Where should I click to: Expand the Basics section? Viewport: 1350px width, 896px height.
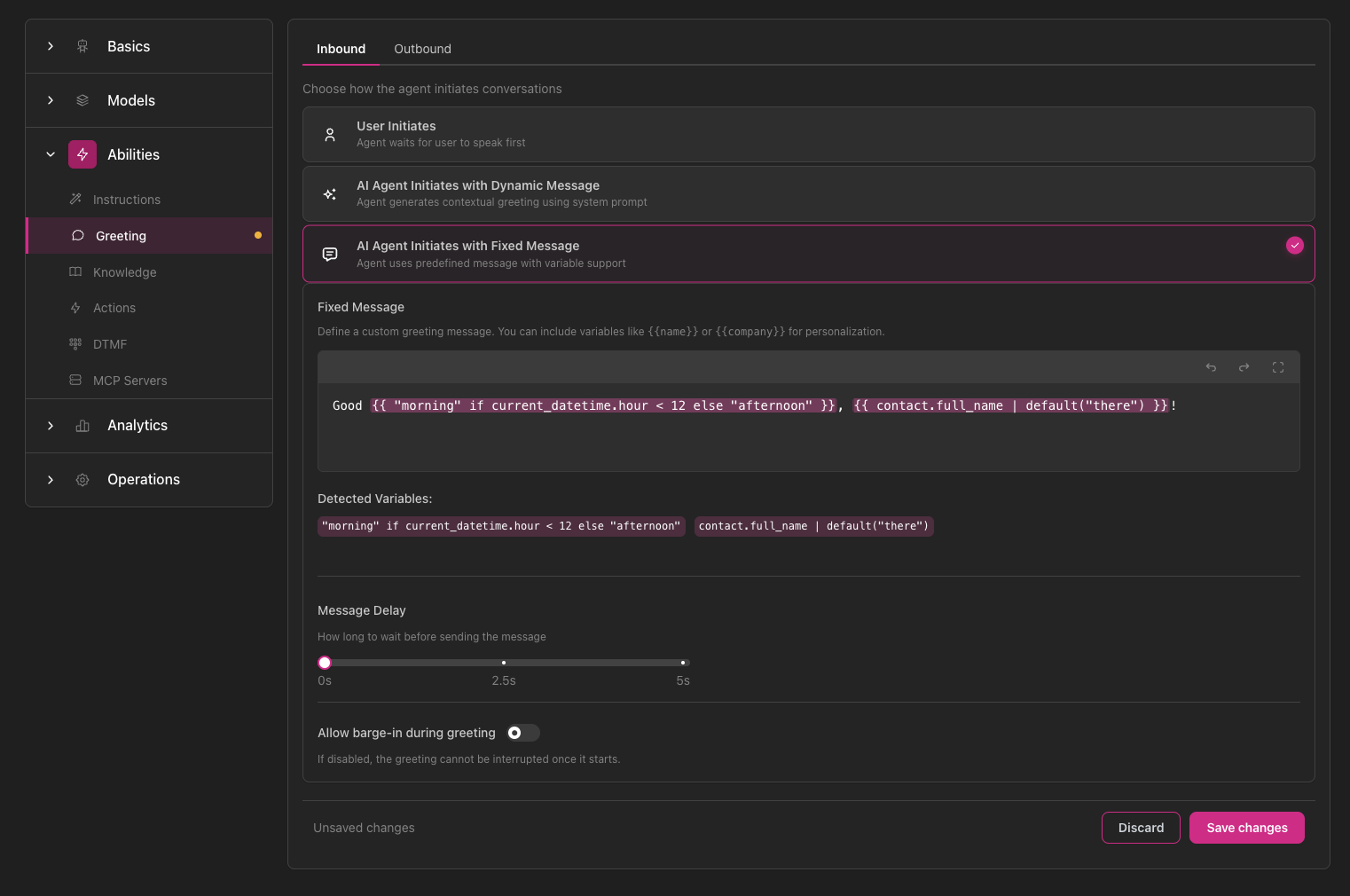click(51, 45)
